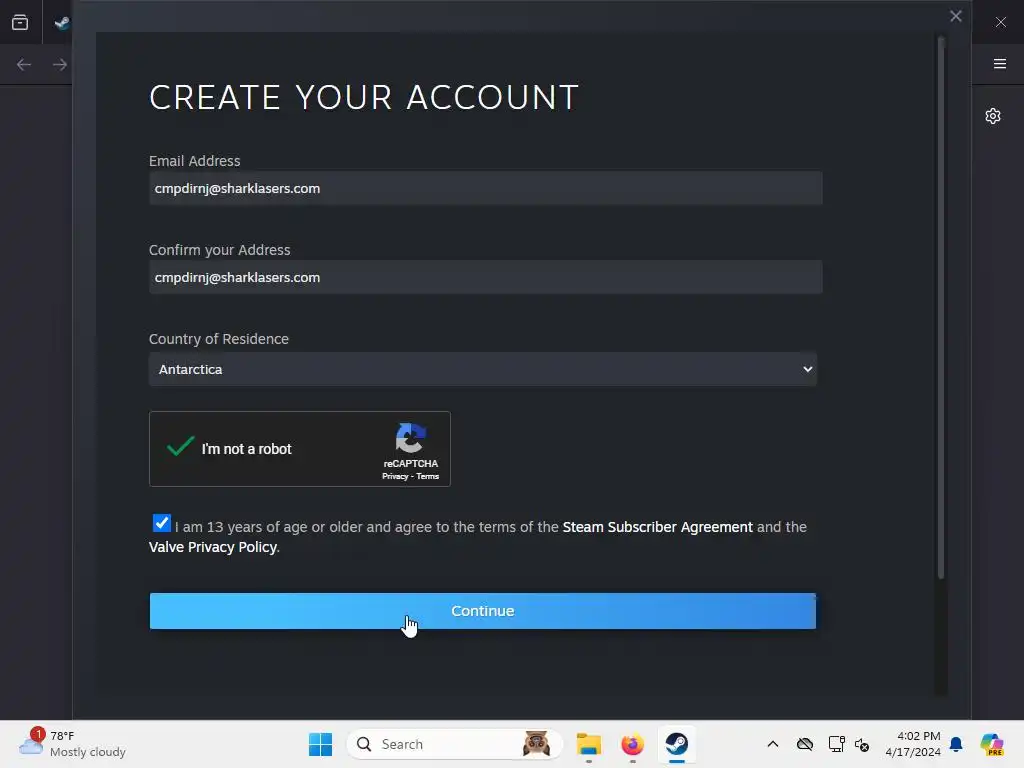Click the reCAPTCHA logo icon
Image resolution: width=1024 pixels, height=768 pixels.
click(x=411, y=438)
